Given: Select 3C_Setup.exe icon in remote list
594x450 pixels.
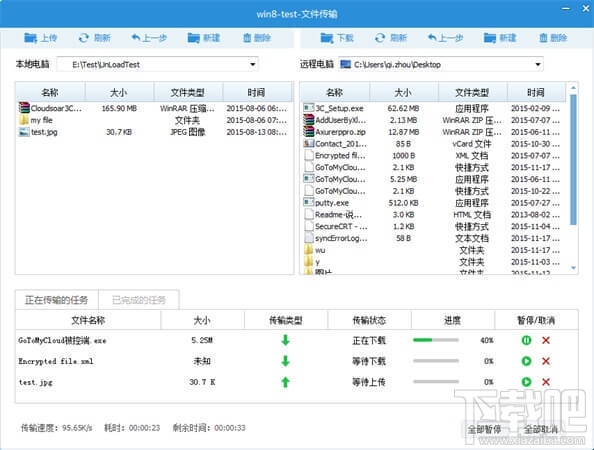Looking at the screenshot, I should (309, 108).
